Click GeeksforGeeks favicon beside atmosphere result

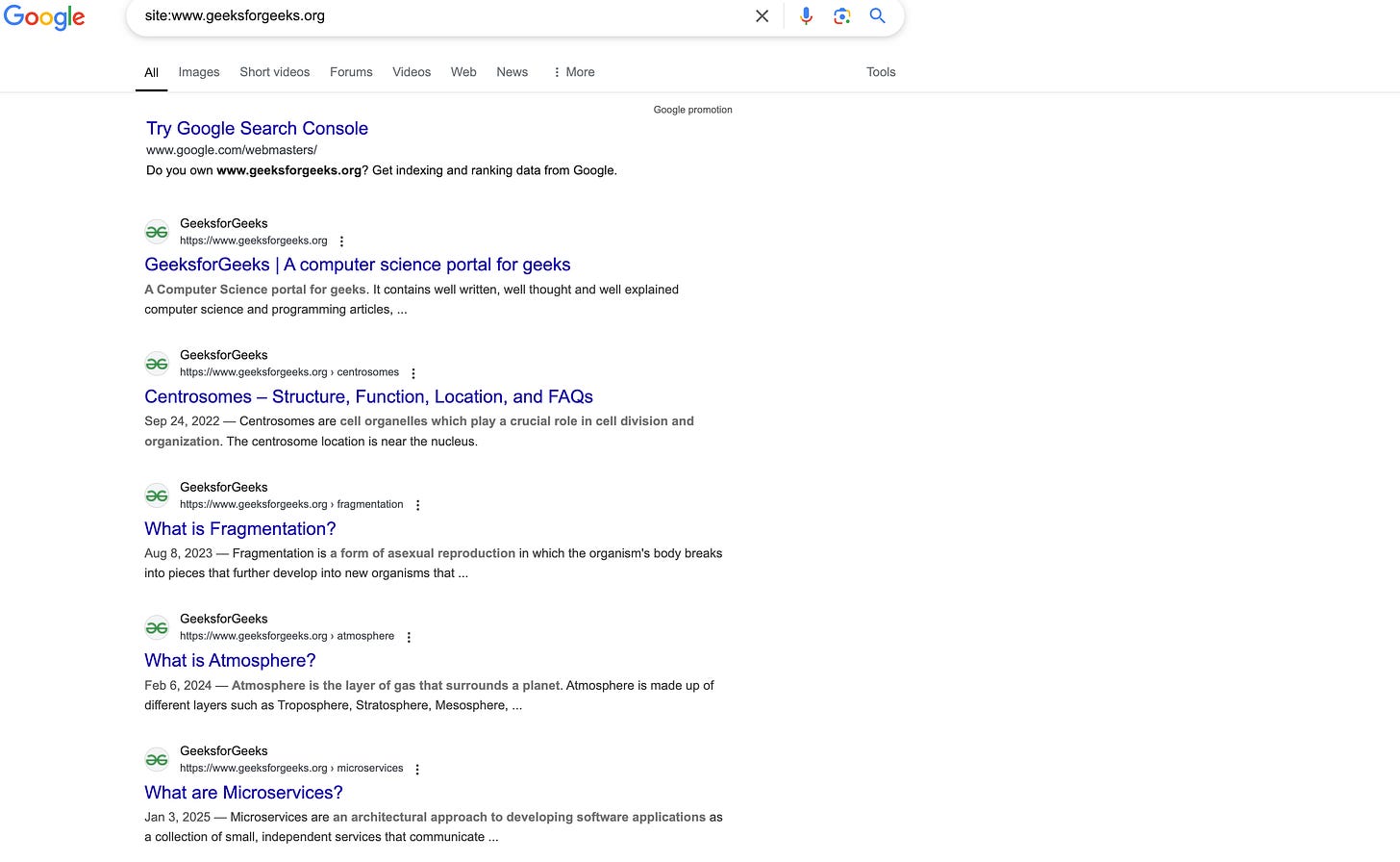(157, 627)
